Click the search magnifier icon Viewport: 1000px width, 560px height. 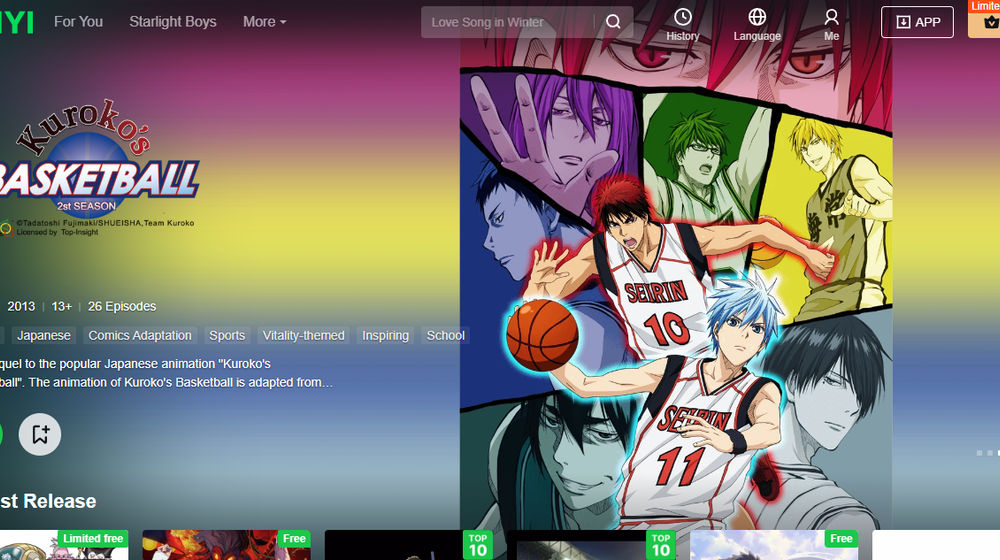click(613, 22)
